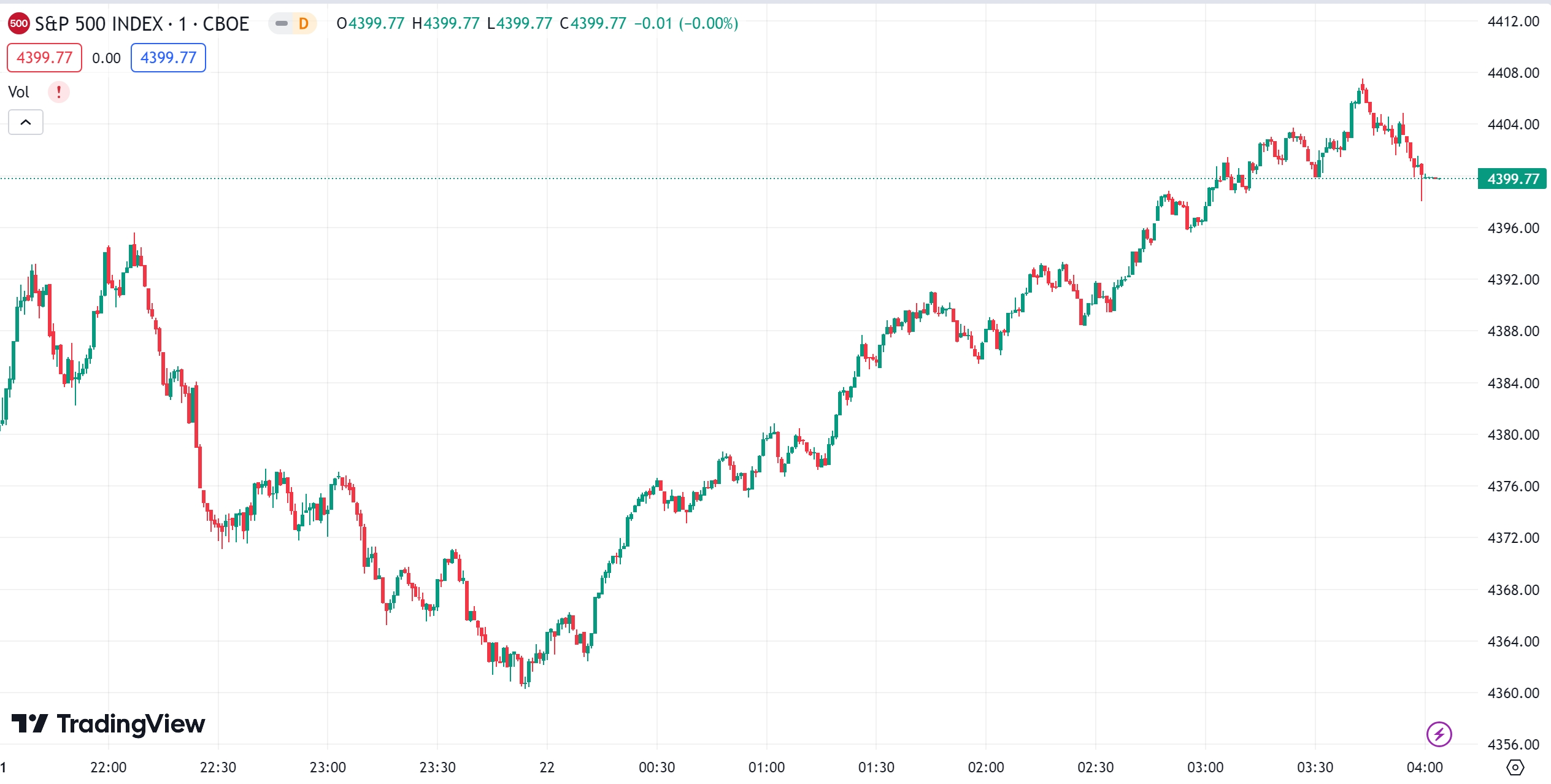Click the green 4399.77 current price label
Screen dimensions: 1551x784
1512,179
